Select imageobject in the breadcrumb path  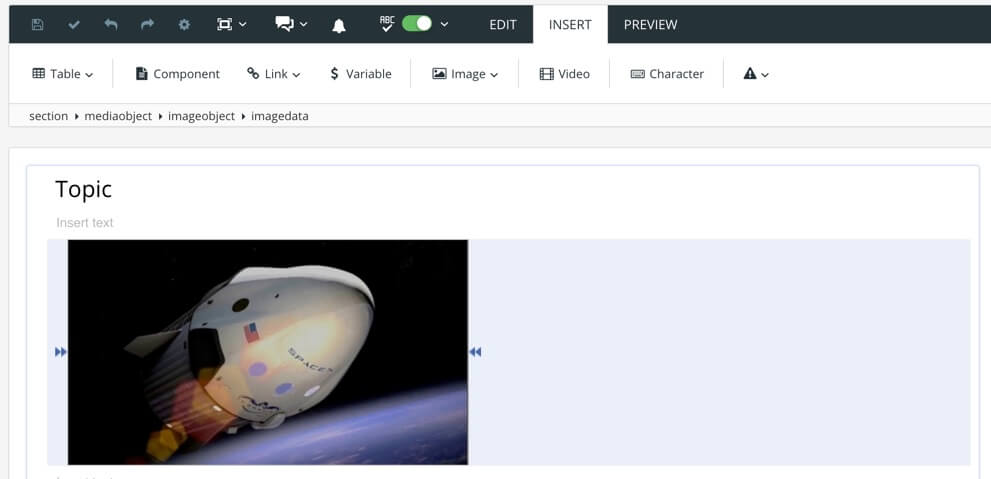[x=202, y=116]
